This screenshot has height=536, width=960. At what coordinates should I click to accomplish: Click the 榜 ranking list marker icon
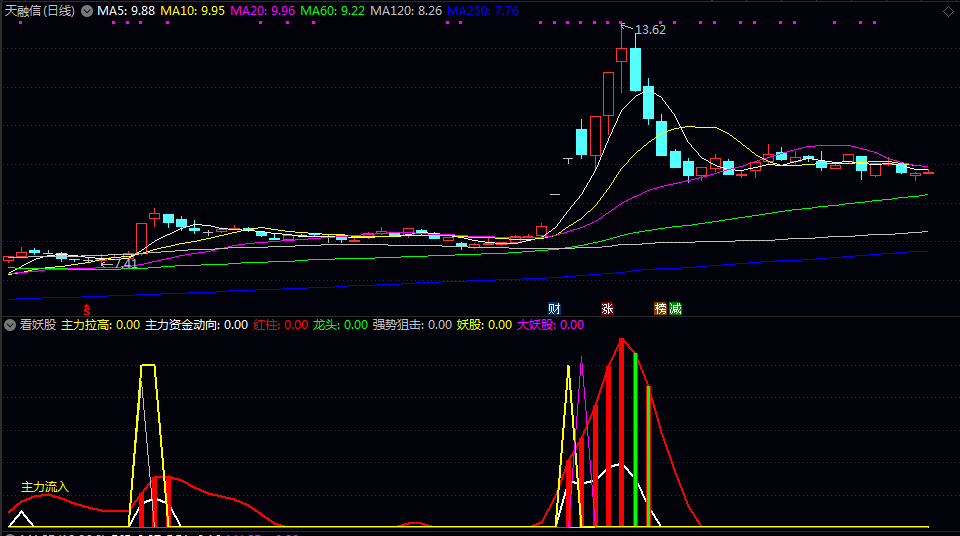click(x=661, y=309)
